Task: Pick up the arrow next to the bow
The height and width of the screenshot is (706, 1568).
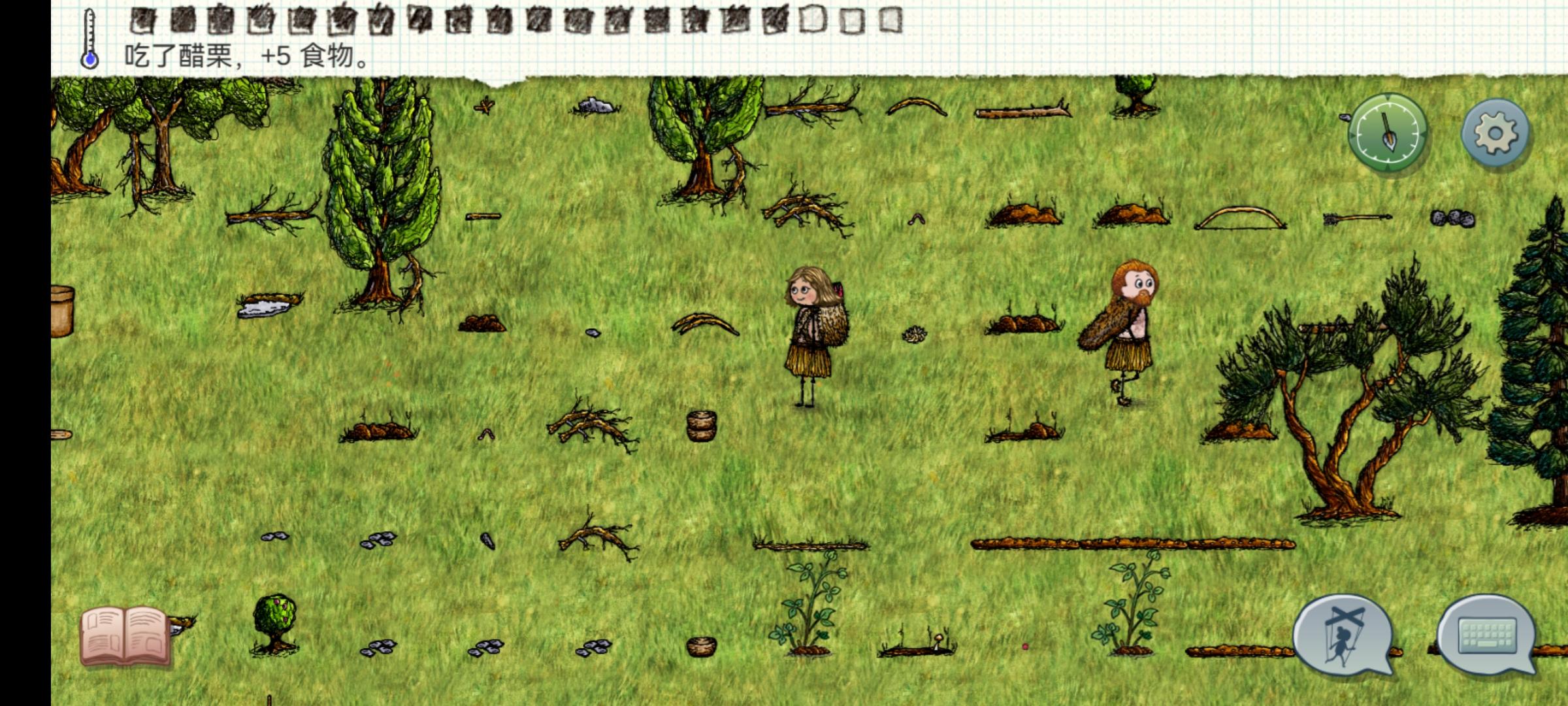Action: (x=1357, y=218)
